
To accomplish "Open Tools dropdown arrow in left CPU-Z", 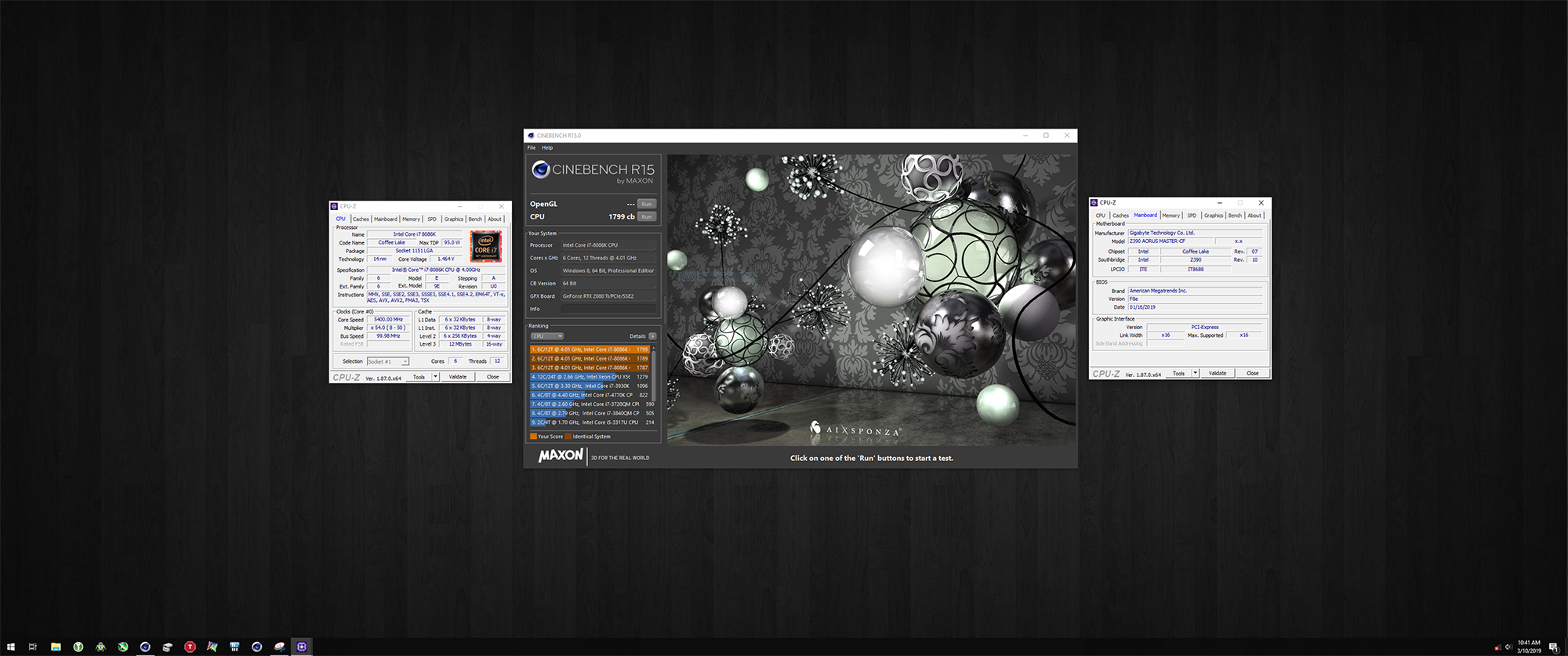I will tap(435, 377).
